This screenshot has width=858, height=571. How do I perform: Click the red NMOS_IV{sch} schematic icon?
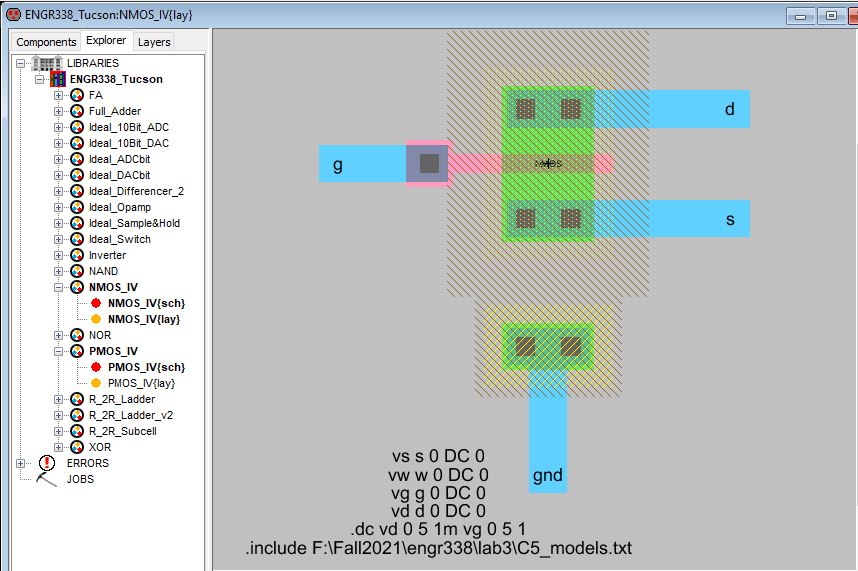(x=96, y=303)
